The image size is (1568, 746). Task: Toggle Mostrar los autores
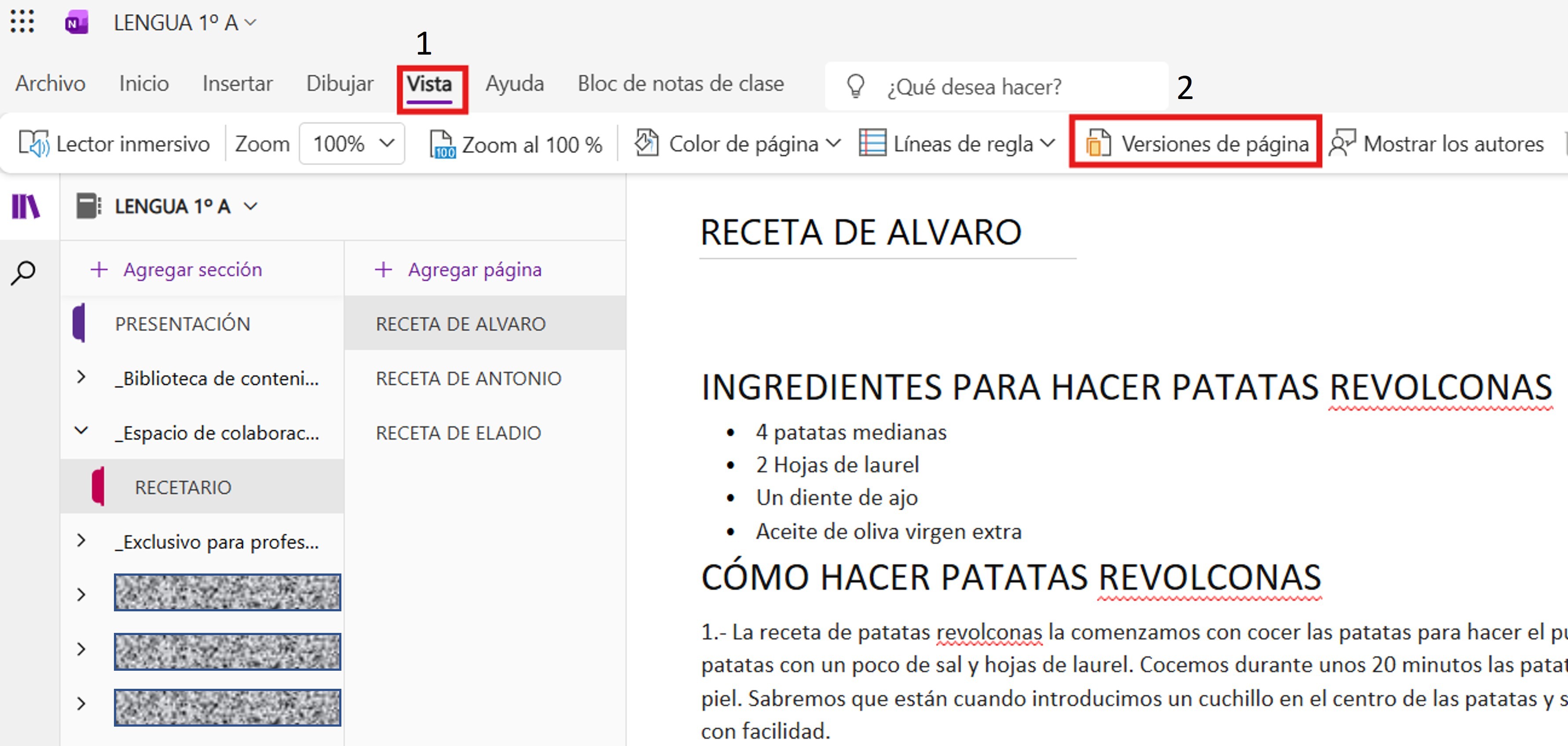1436,144
